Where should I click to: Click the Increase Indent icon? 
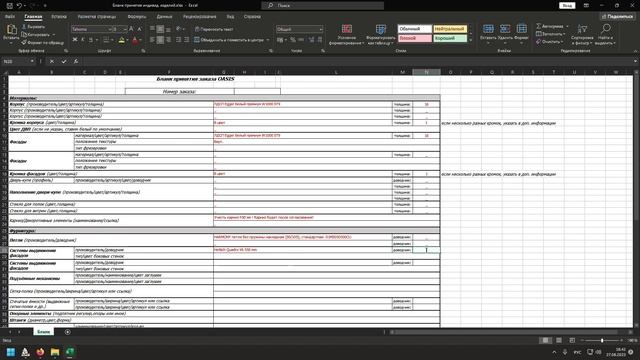[x=187, y=40]
